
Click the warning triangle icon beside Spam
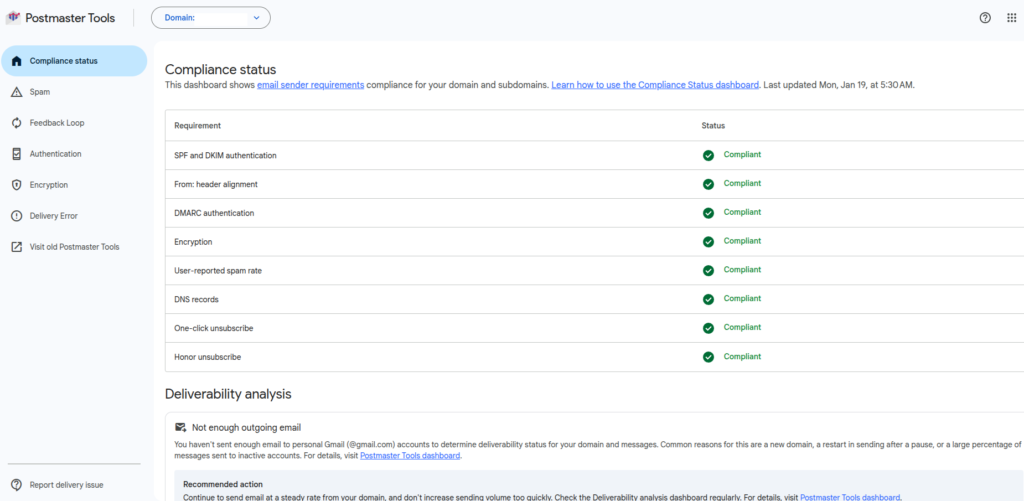point(17,92)
